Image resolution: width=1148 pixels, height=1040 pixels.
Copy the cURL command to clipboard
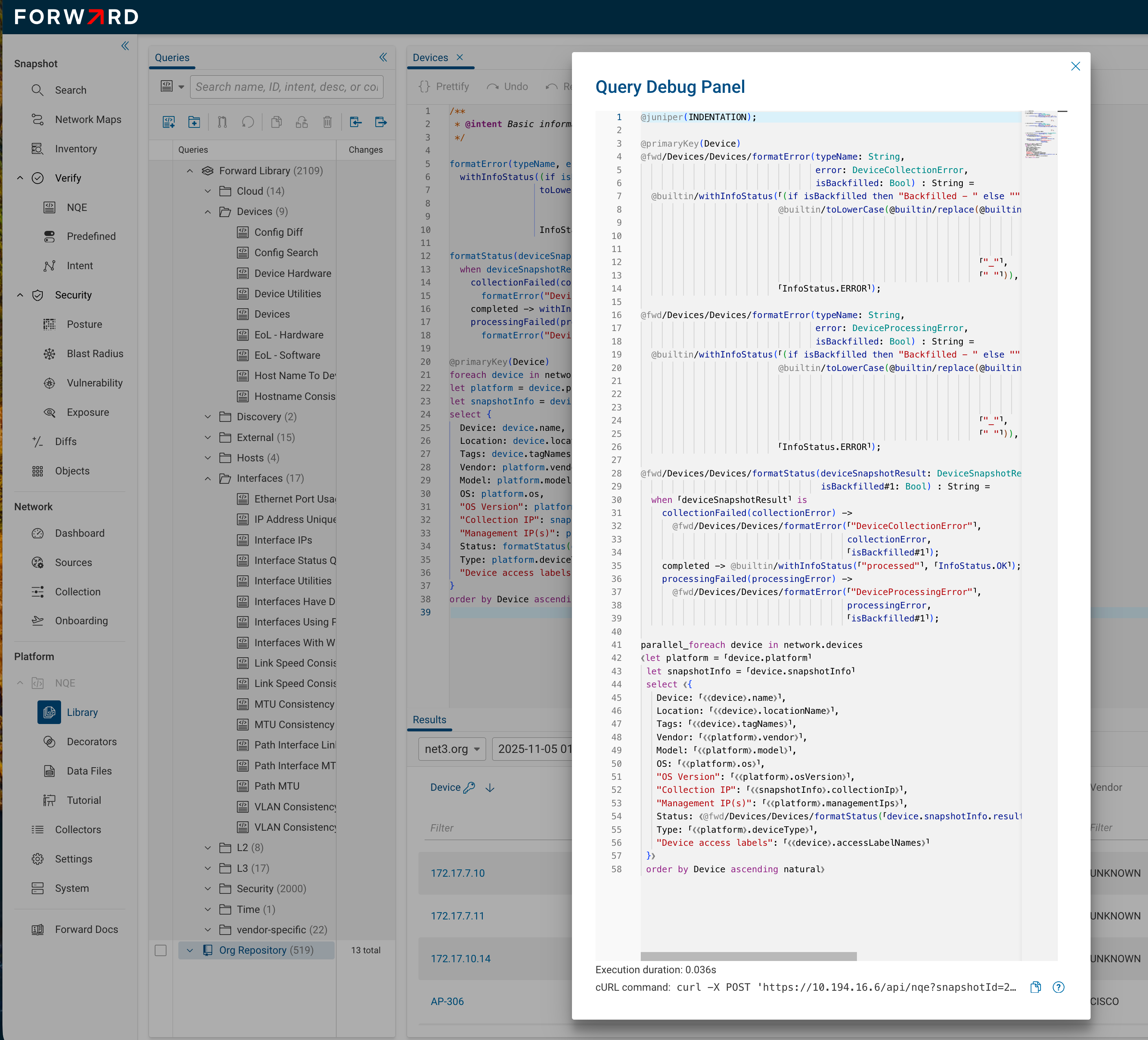click(x=1035, y=987)
